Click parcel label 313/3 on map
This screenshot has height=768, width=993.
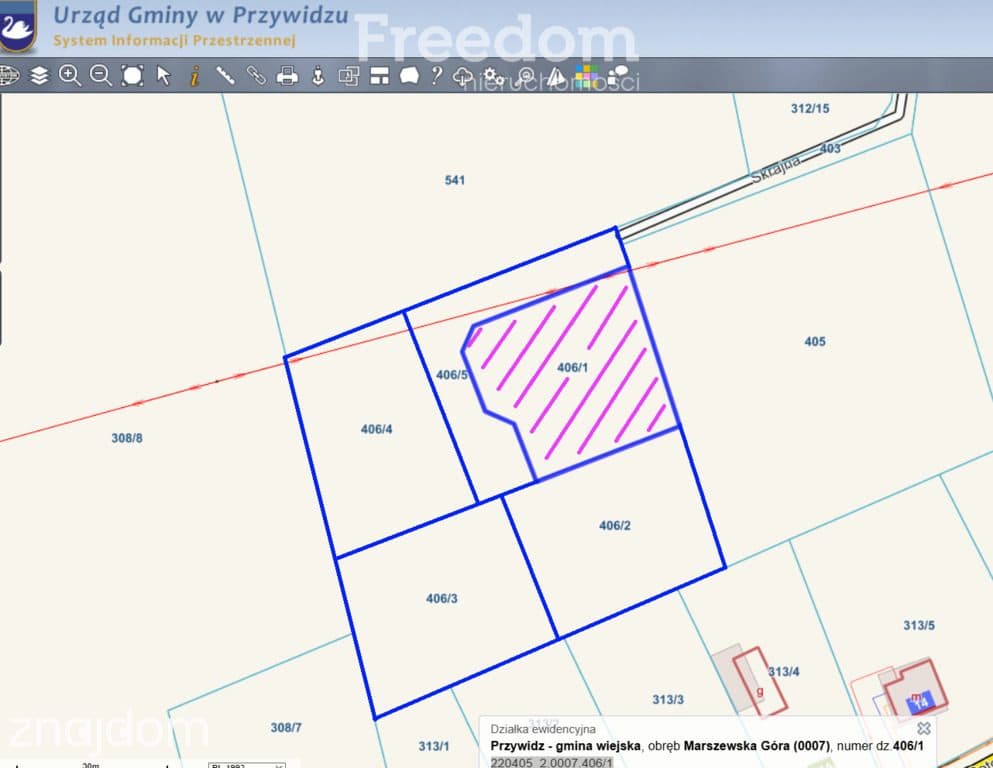(x=668, y=700)
